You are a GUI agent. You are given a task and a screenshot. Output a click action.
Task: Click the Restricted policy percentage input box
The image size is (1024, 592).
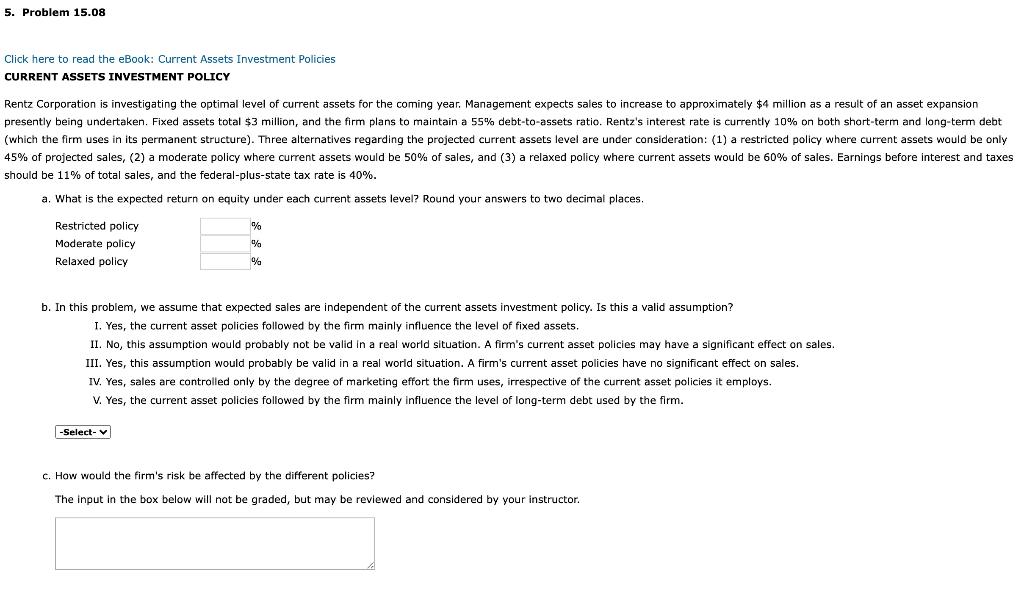224,225
